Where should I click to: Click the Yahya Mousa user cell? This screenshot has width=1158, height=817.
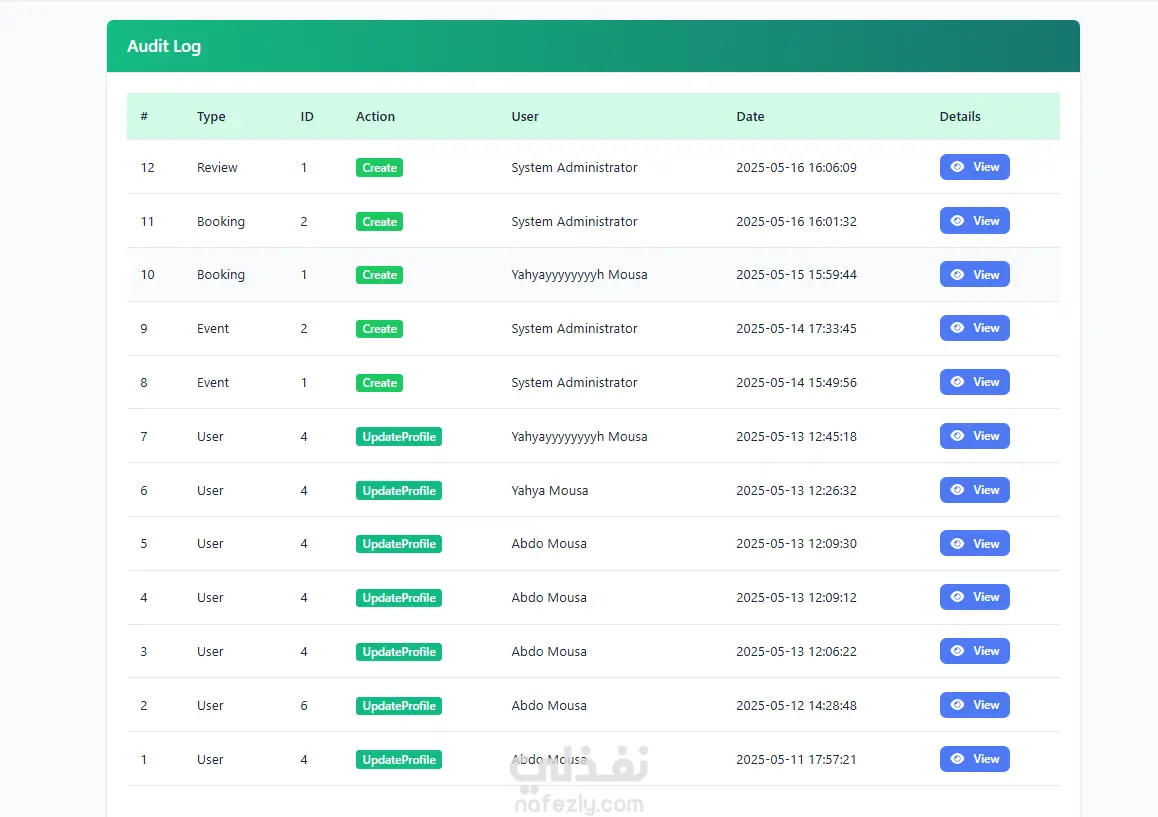tap(549, 490)
